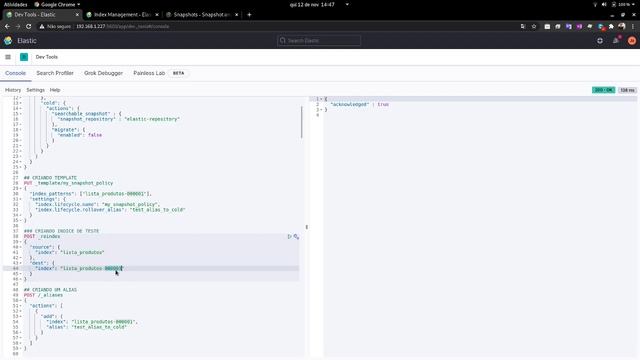This screenshot has width=640, height=360.
Task: Reload the current page
Action: coord(29,27)
